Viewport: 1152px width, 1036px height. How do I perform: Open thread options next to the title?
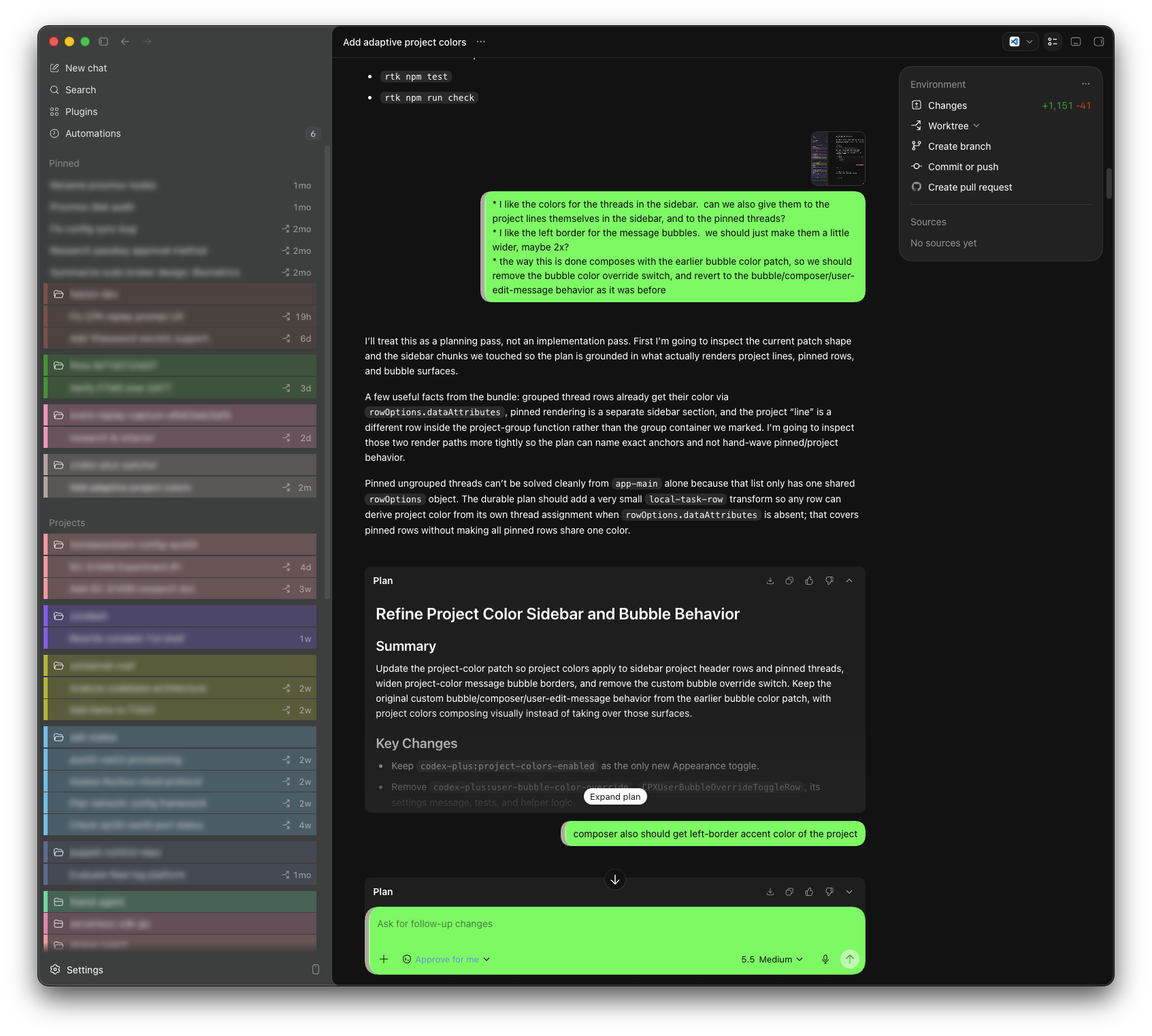coord(481,42)
